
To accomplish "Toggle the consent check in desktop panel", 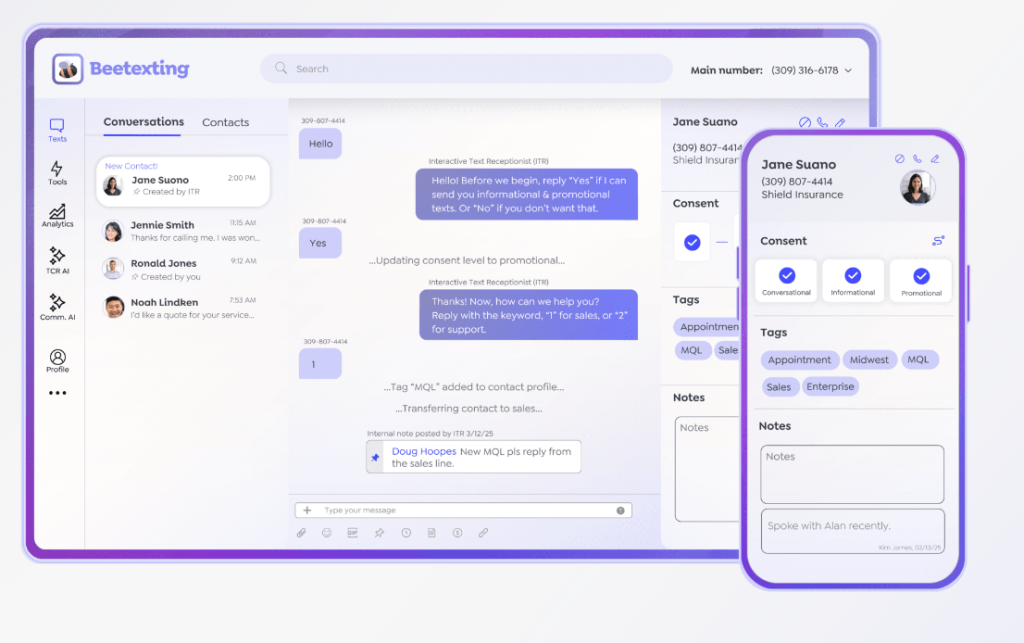I will (x=692, y=243).
